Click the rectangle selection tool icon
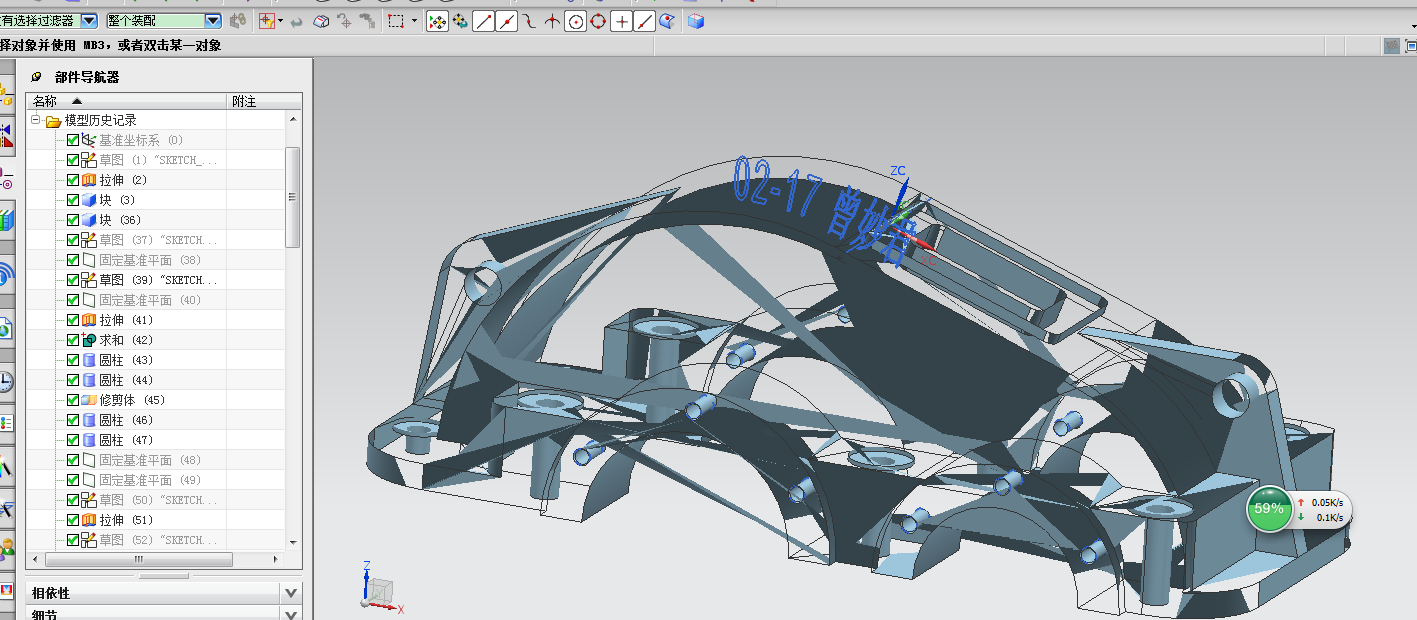The height and width of the screenshot is (620, 1417). pos(396,21)
